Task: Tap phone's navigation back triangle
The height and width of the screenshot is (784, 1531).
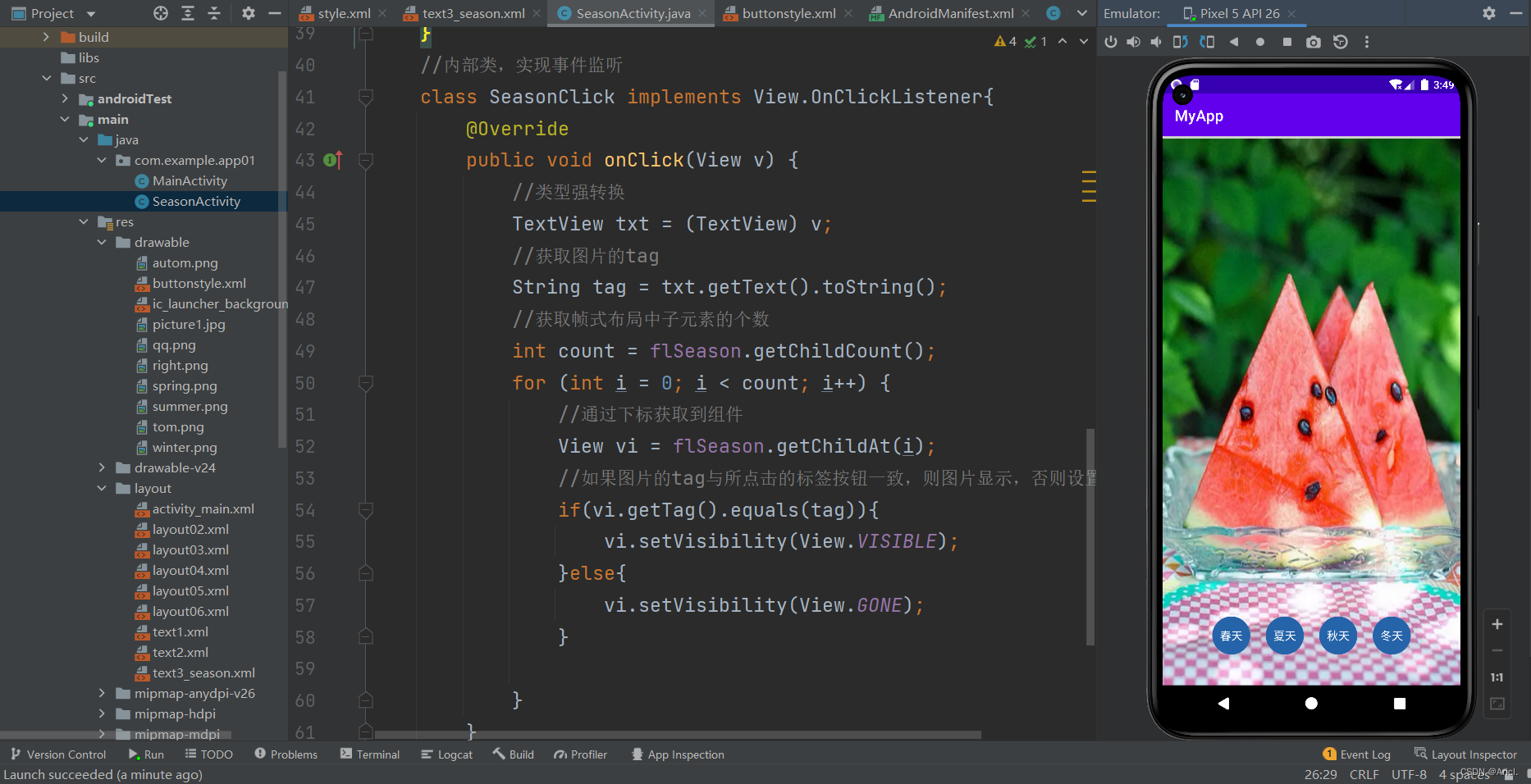Action: pos(1223,704)
